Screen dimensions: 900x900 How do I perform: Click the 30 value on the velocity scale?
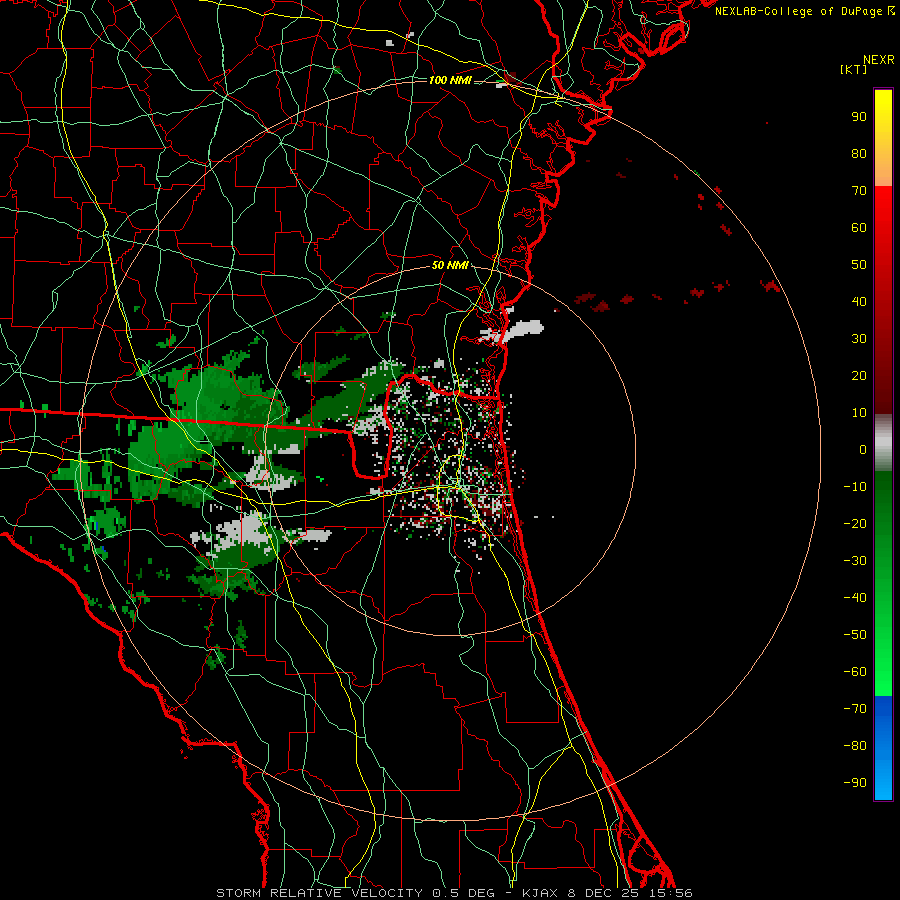[859, 339]
